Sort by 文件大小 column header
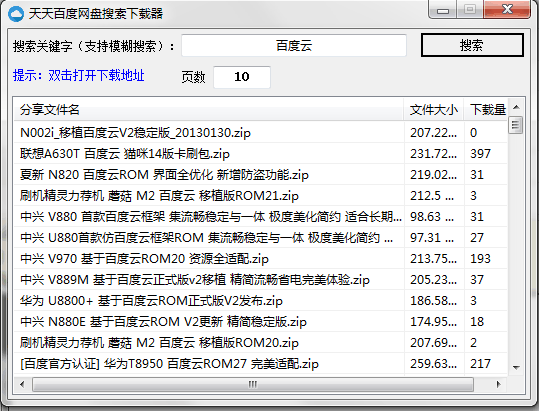Screen dimensions: 539x411 click(433, 110)
